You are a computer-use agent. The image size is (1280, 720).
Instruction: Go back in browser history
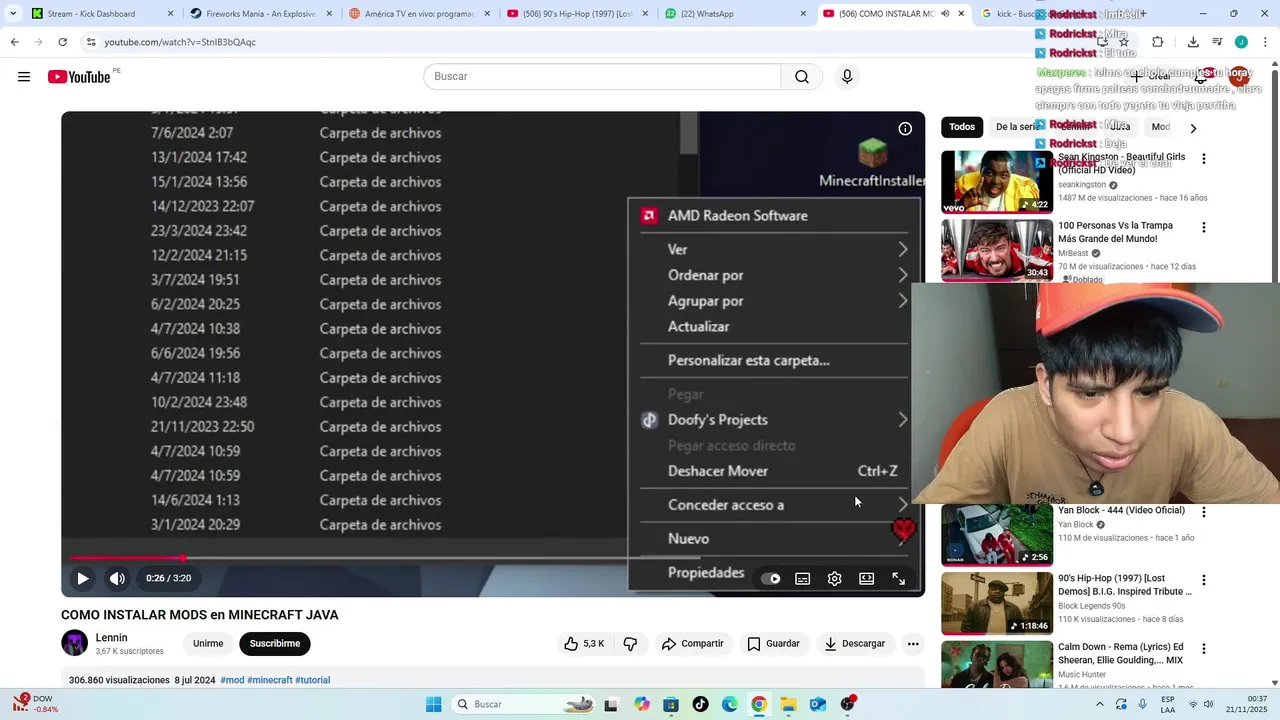[x=14, y=42]
